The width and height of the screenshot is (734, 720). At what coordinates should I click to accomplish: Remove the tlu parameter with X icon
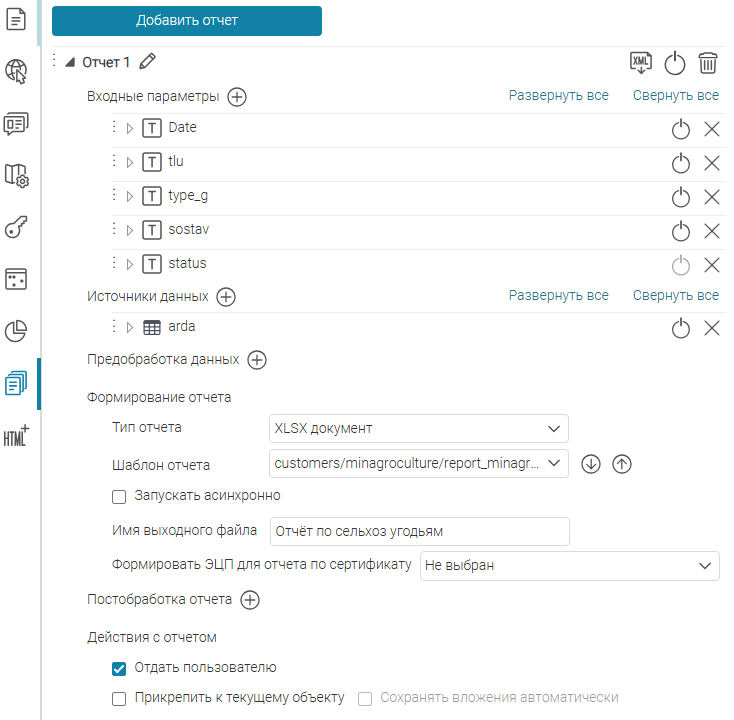tap(712, 163)
